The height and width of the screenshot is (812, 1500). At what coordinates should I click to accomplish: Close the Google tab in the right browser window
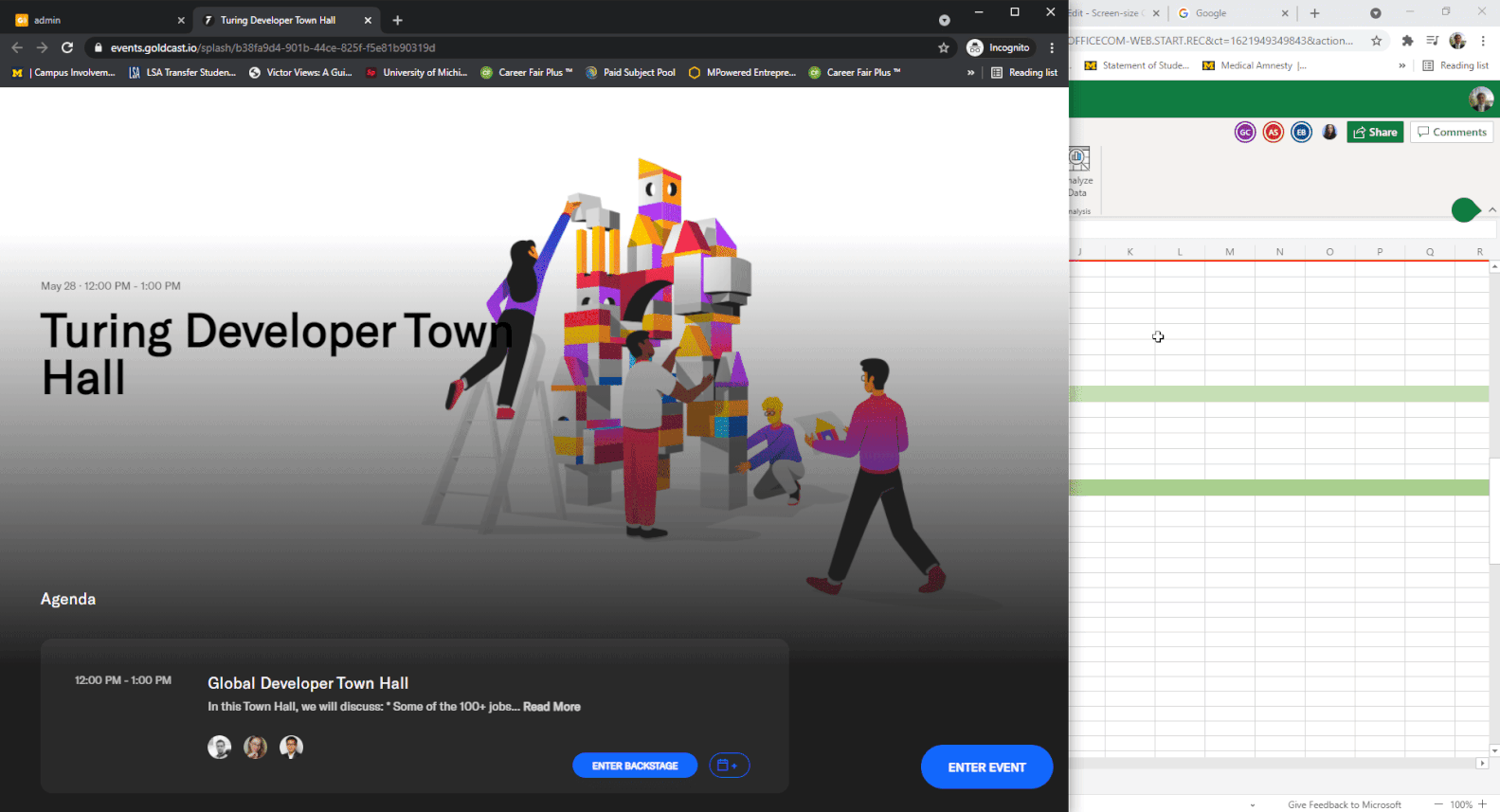1285,13
